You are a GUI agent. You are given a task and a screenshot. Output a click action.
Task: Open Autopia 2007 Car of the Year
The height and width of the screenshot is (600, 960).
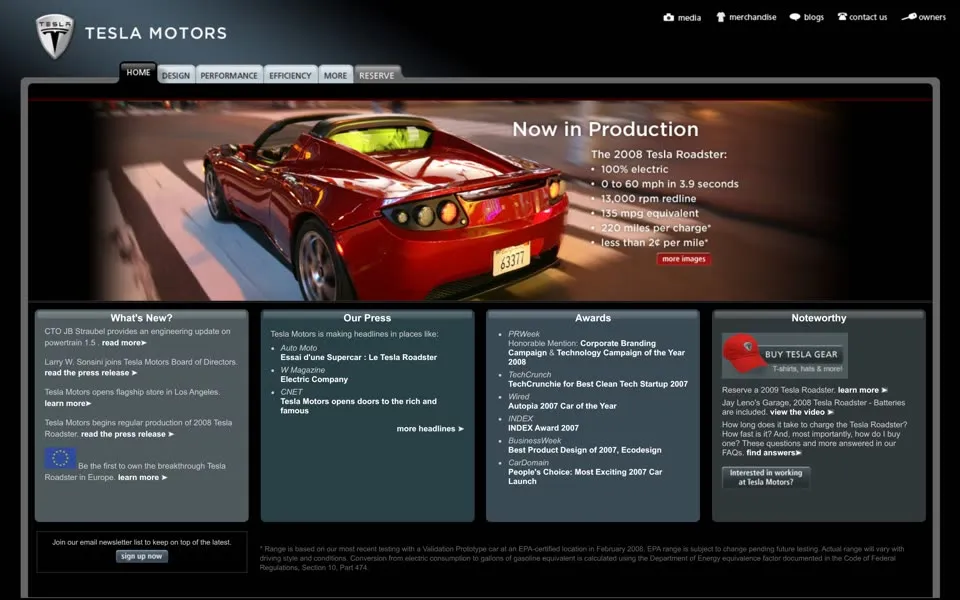(x=562, y=406)
